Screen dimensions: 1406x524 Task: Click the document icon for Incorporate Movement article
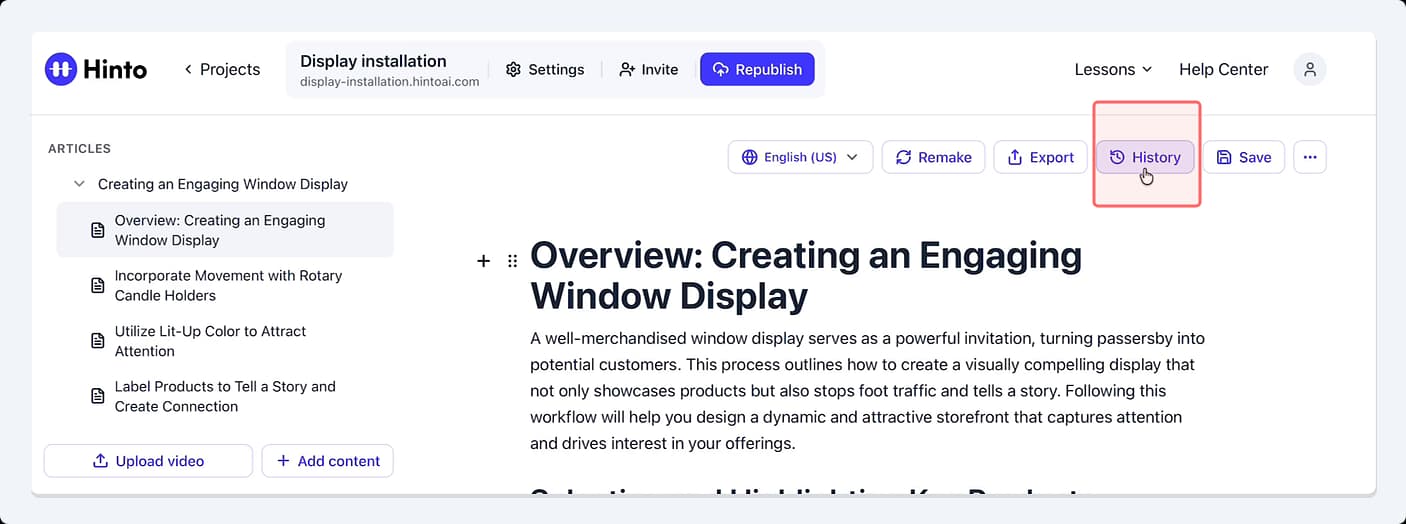pyautogui.click(x=98, y=285)
